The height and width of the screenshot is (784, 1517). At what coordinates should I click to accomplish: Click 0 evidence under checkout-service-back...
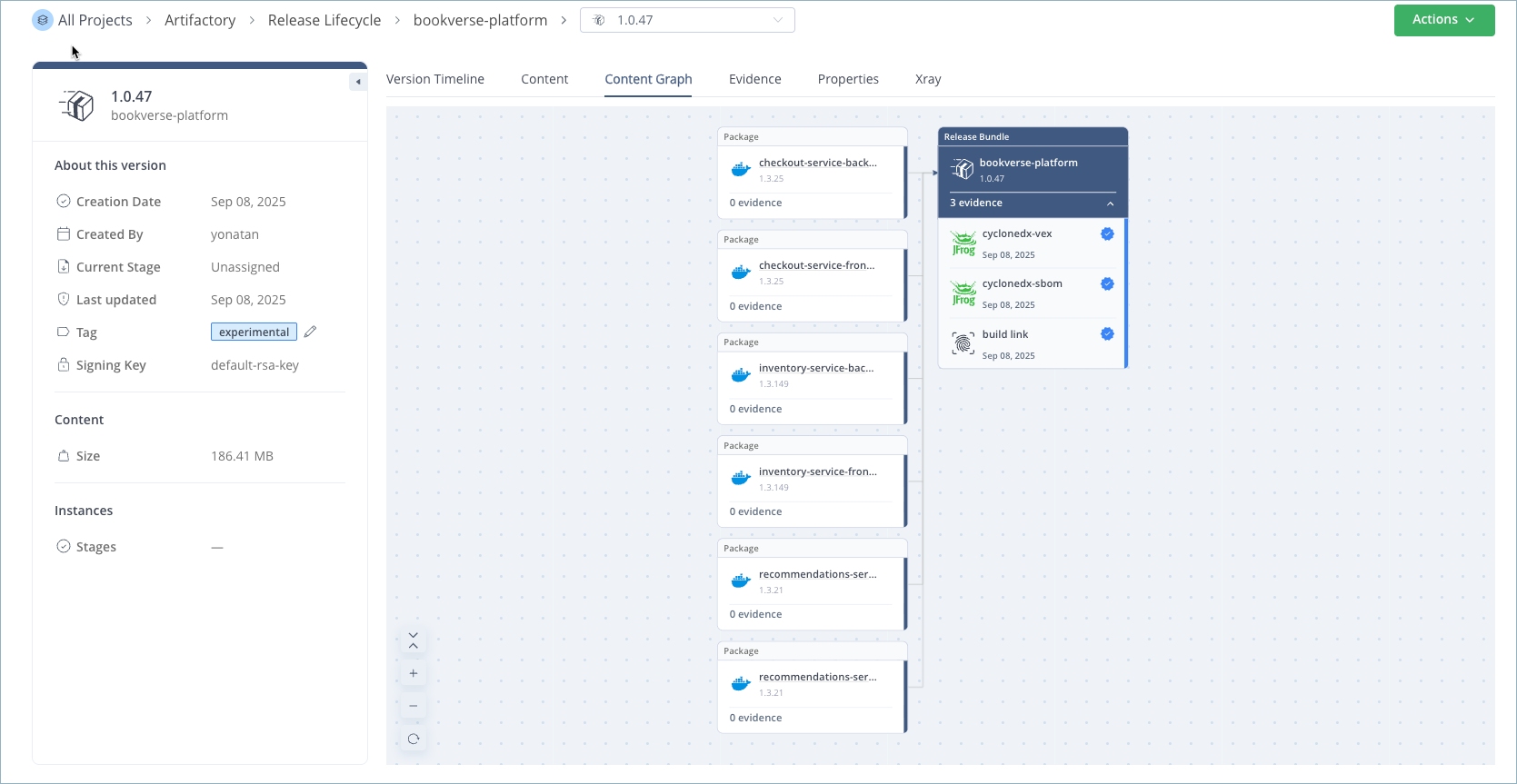pyautogui.click(x=755, y=203)
